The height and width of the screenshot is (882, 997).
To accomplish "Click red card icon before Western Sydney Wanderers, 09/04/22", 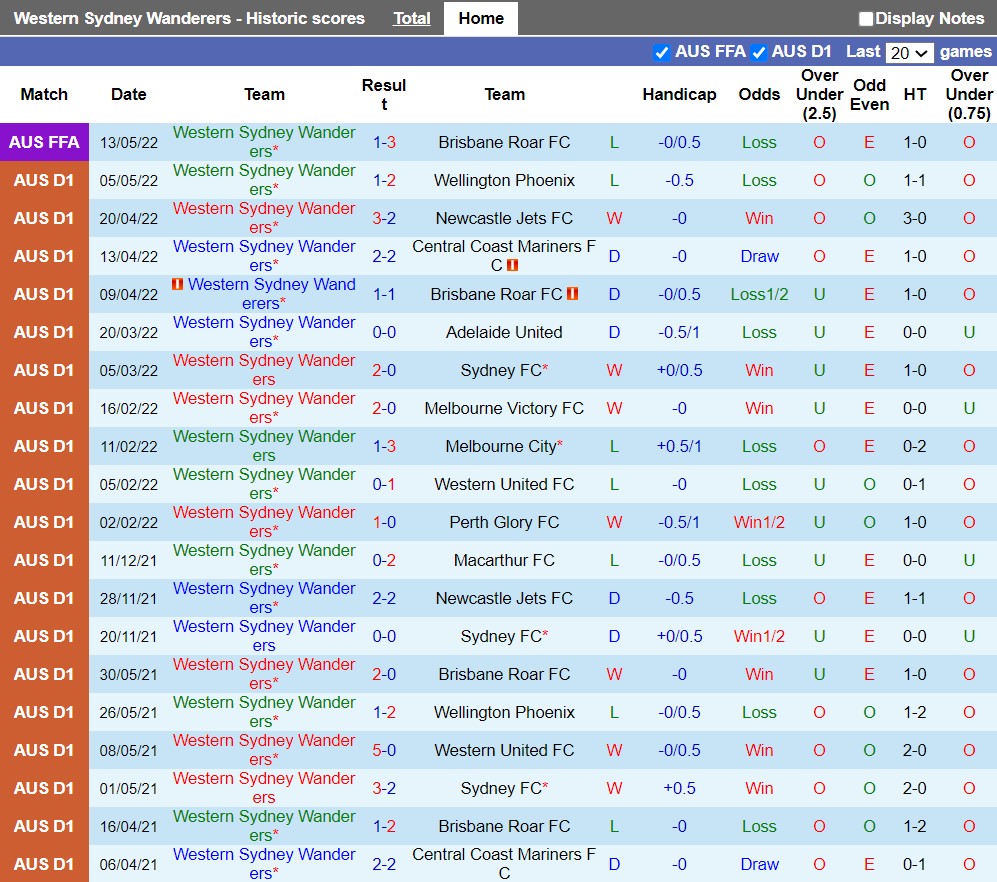I will [178, 285].
